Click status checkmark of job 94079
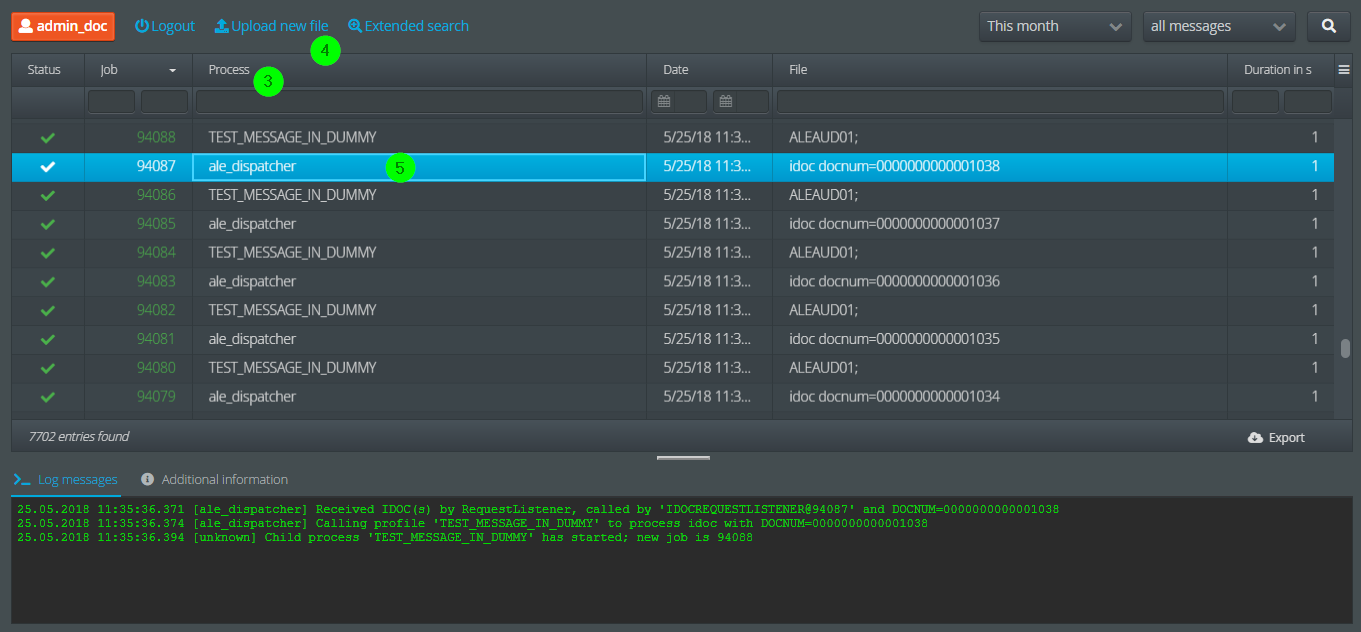The image size is (1361, 632). tap(47, 397)
